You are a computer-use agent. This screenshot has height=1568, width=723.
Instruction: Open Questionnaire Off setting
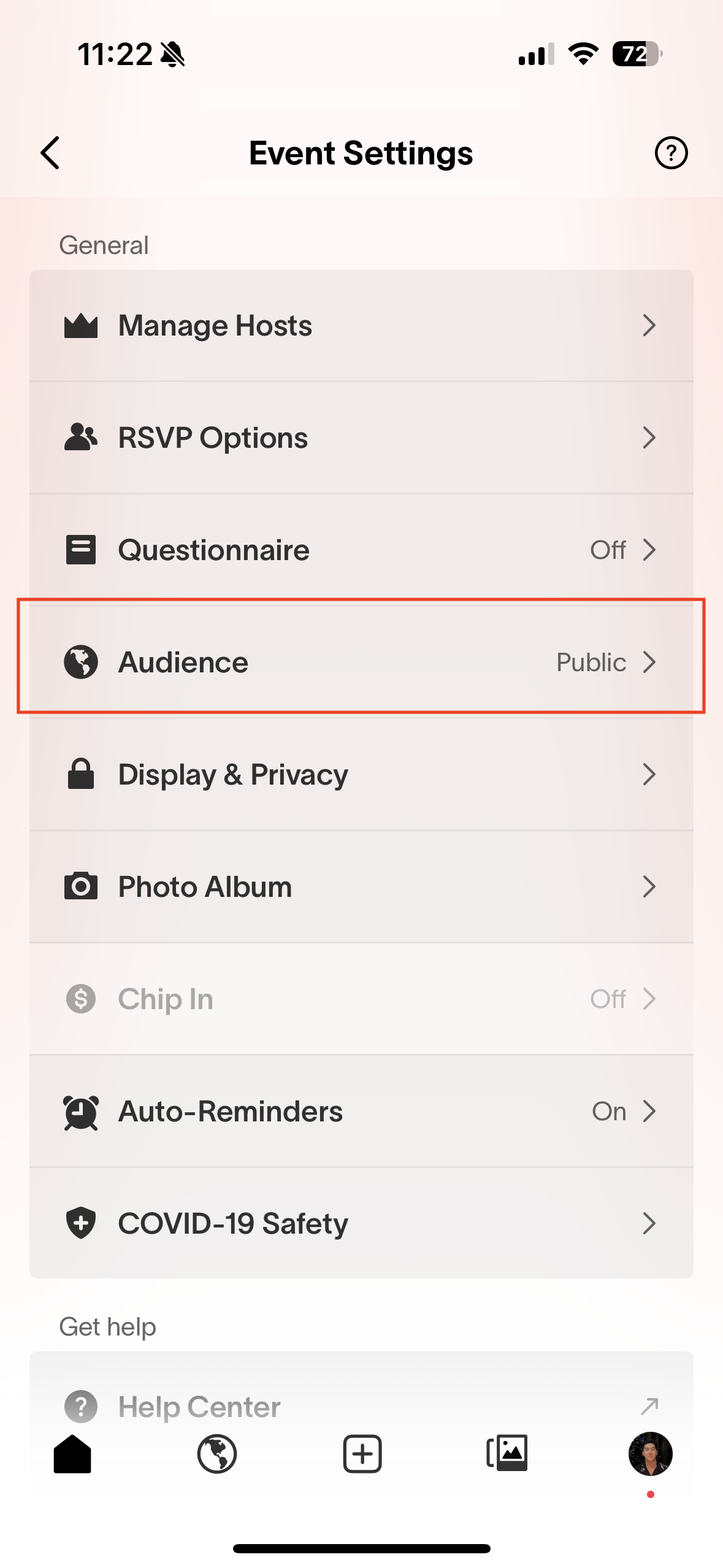[608, 550]
